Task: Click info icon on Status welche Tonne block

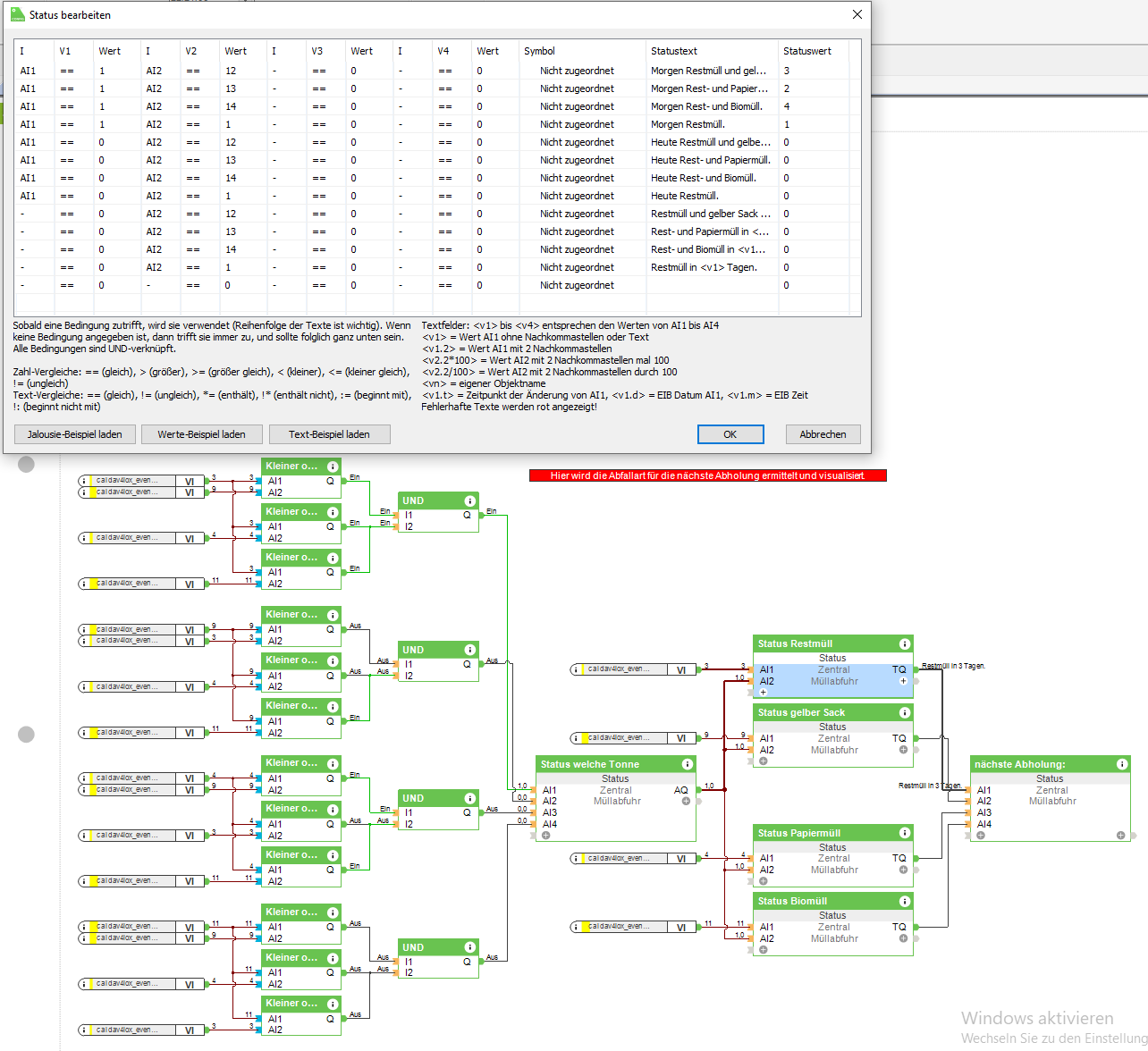Action: [687, 764]
